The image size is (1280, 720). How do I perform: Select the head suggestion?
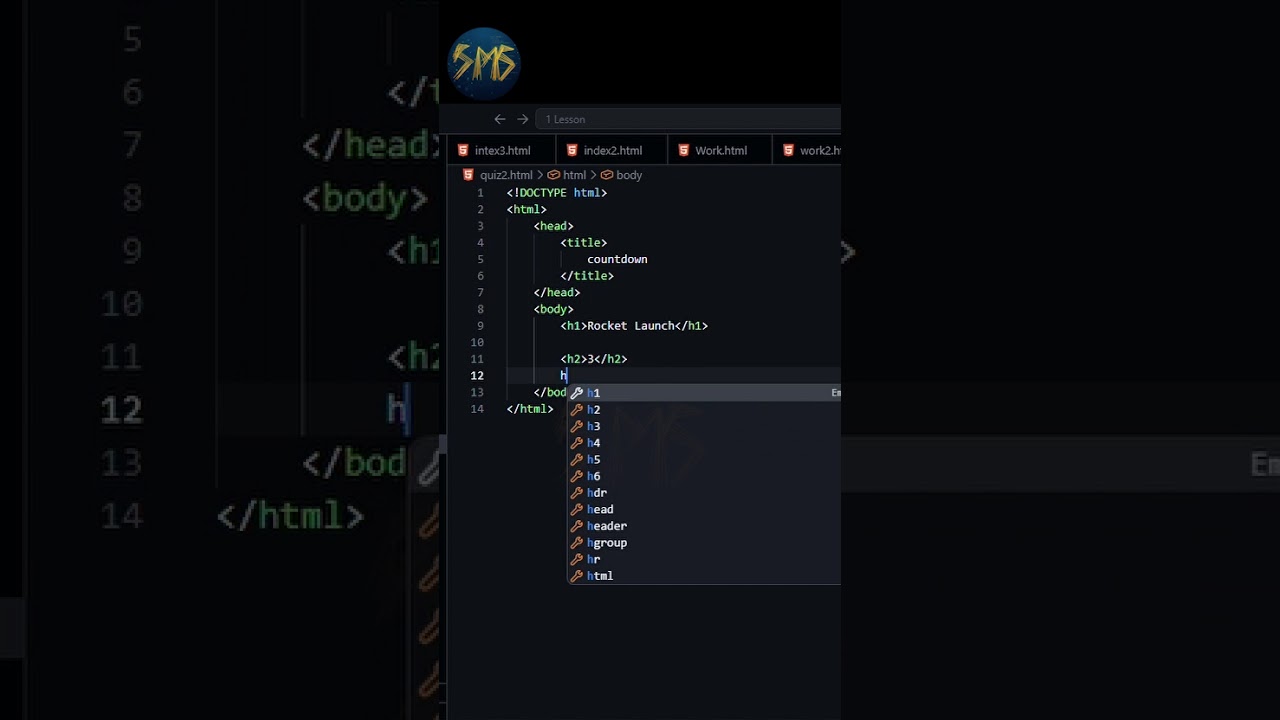click(704, 509)
